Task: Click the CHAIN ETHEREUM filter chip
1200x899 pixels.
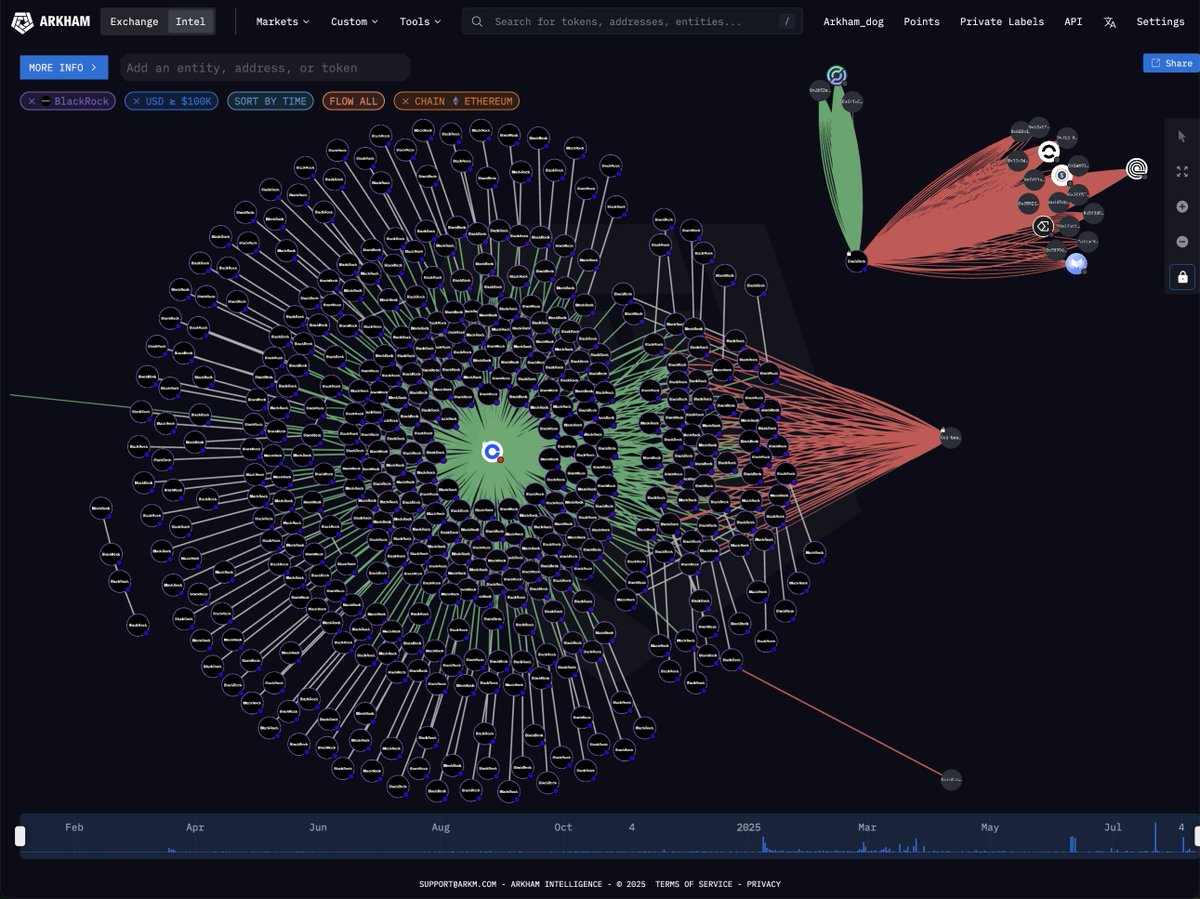Action: (456, 101)
